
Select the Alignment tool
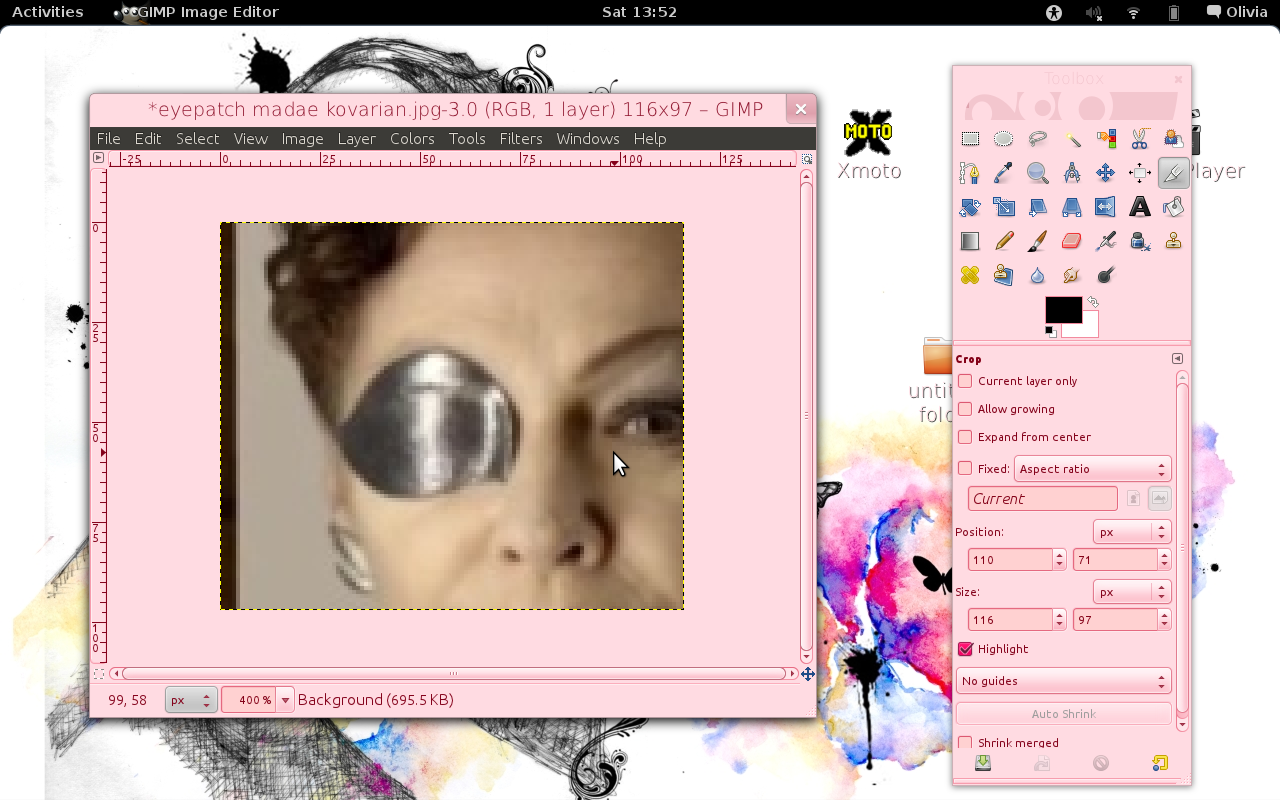[1140, 173]
